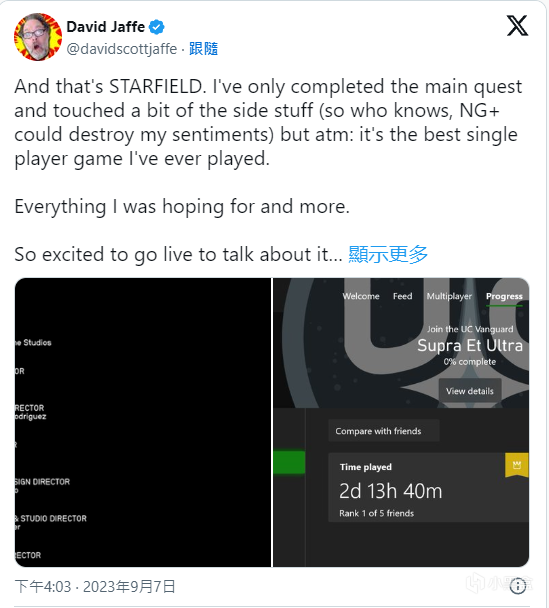
Task: Open David Jaffe display name
Action: point(105,27)
